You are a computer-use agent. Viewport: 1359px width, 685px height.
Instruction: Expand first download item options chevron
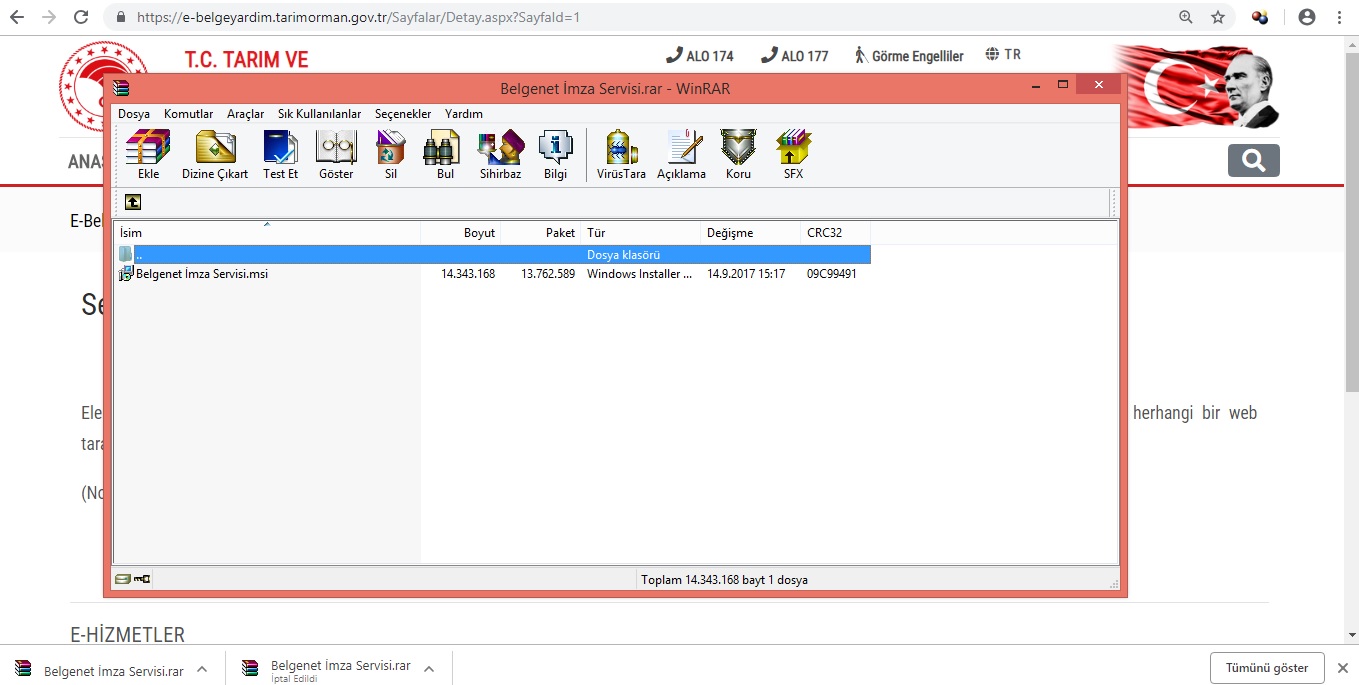[202, 669]
